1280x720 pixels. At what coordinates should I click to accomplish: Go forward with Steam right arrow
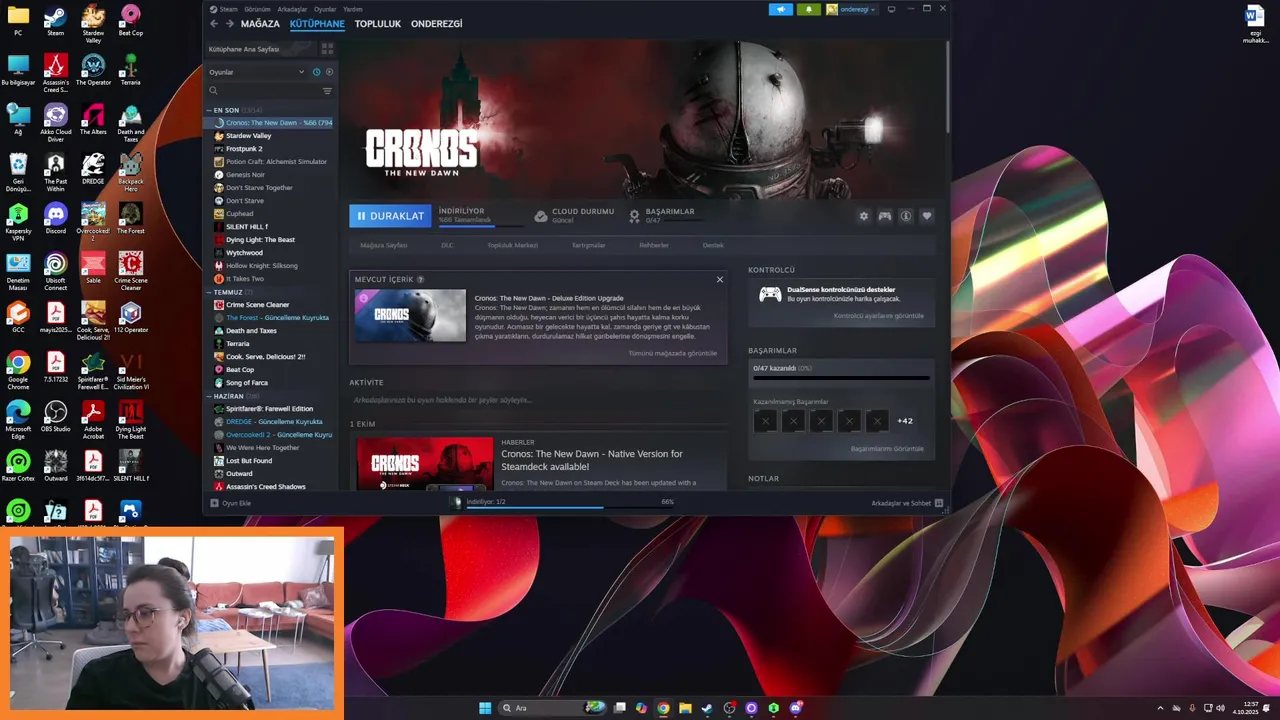click(x=230, y=24)
